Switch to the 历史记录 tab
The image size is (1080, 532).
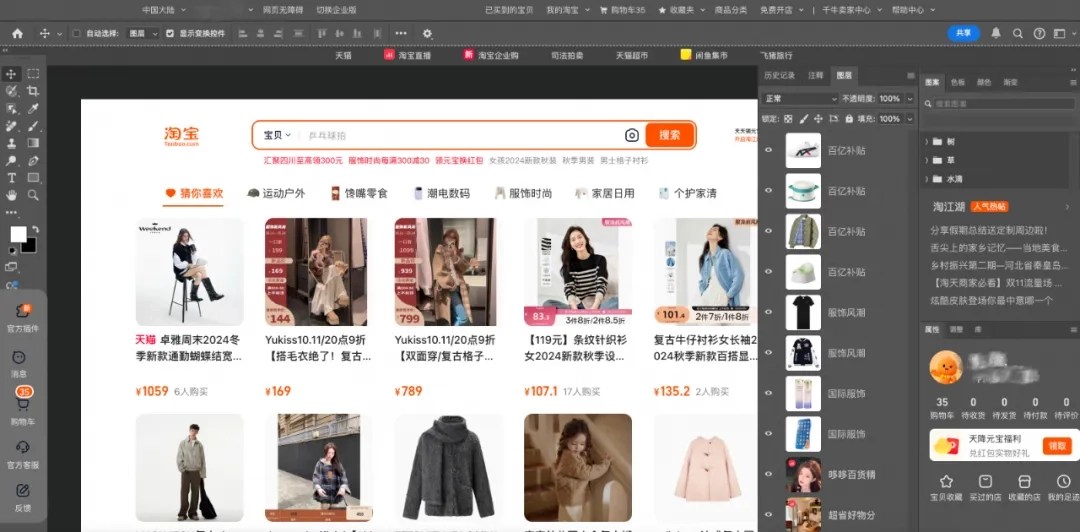779,75
